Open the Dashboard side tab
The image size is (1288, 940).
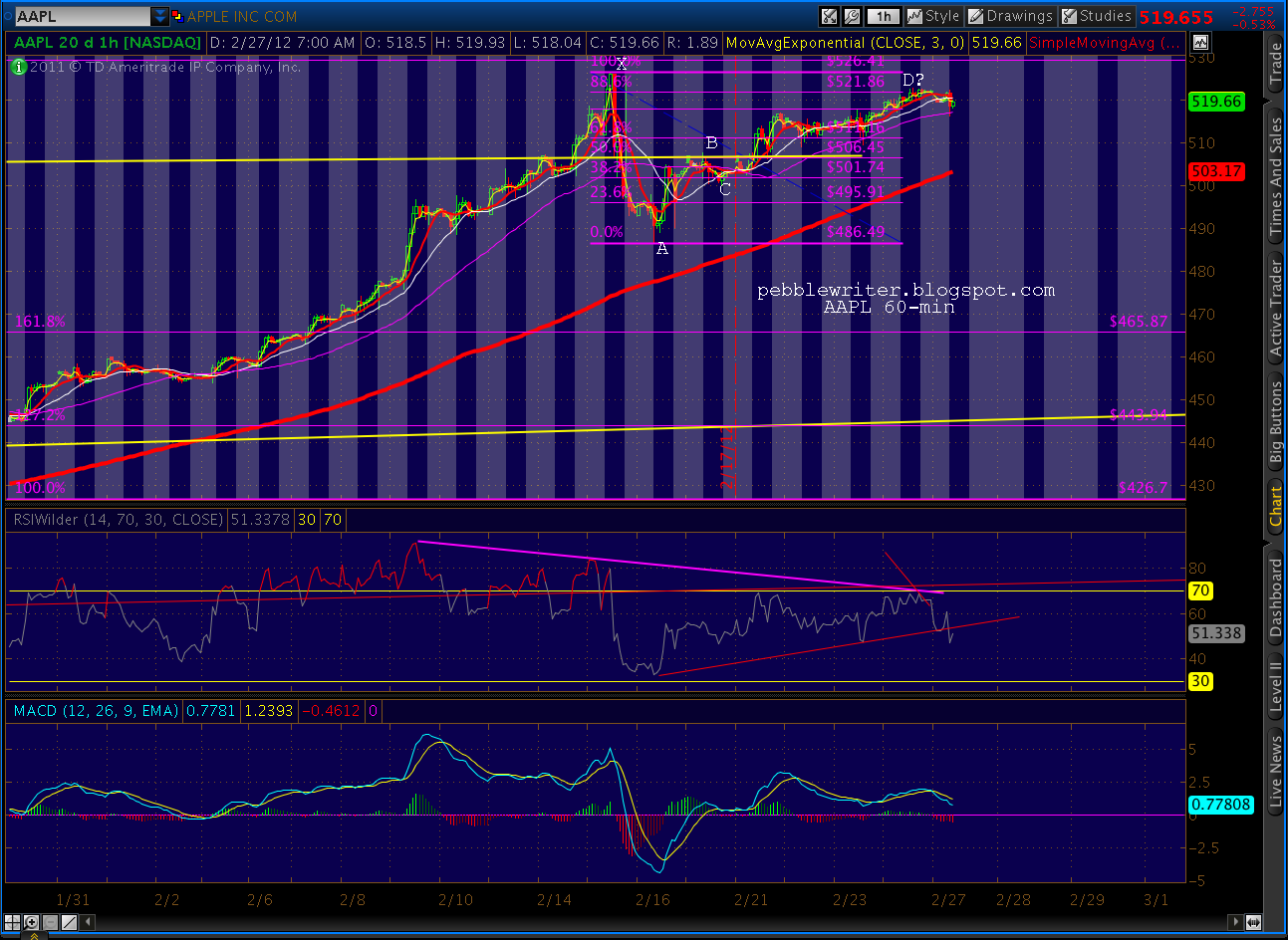[1275, 597]
